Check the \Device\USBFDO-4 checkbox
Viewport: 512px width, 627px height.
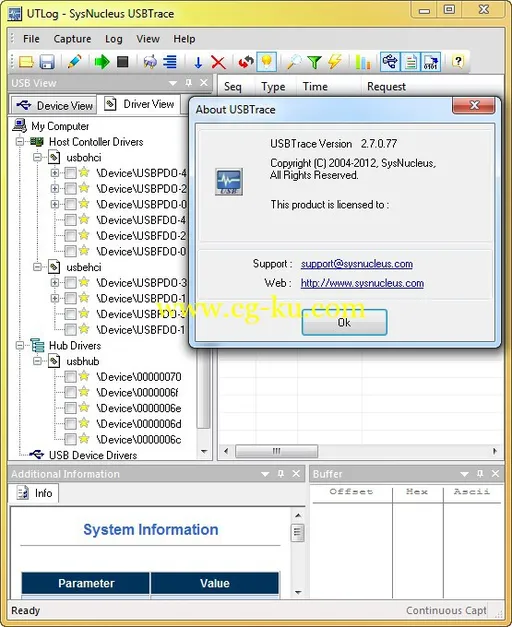tap(70, 220)
